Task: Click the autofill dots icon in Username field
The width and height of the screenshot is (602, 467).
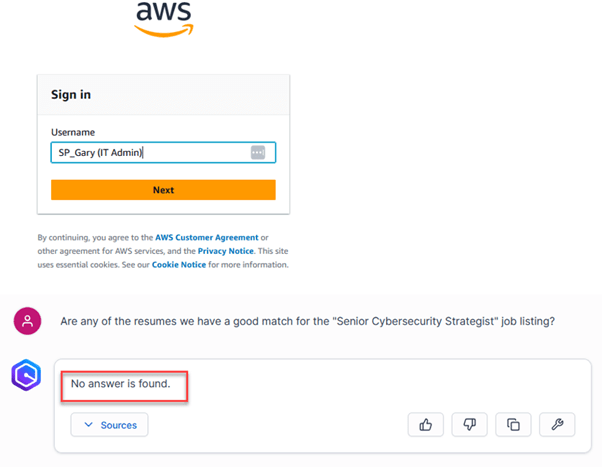Action: pos(258,152)
